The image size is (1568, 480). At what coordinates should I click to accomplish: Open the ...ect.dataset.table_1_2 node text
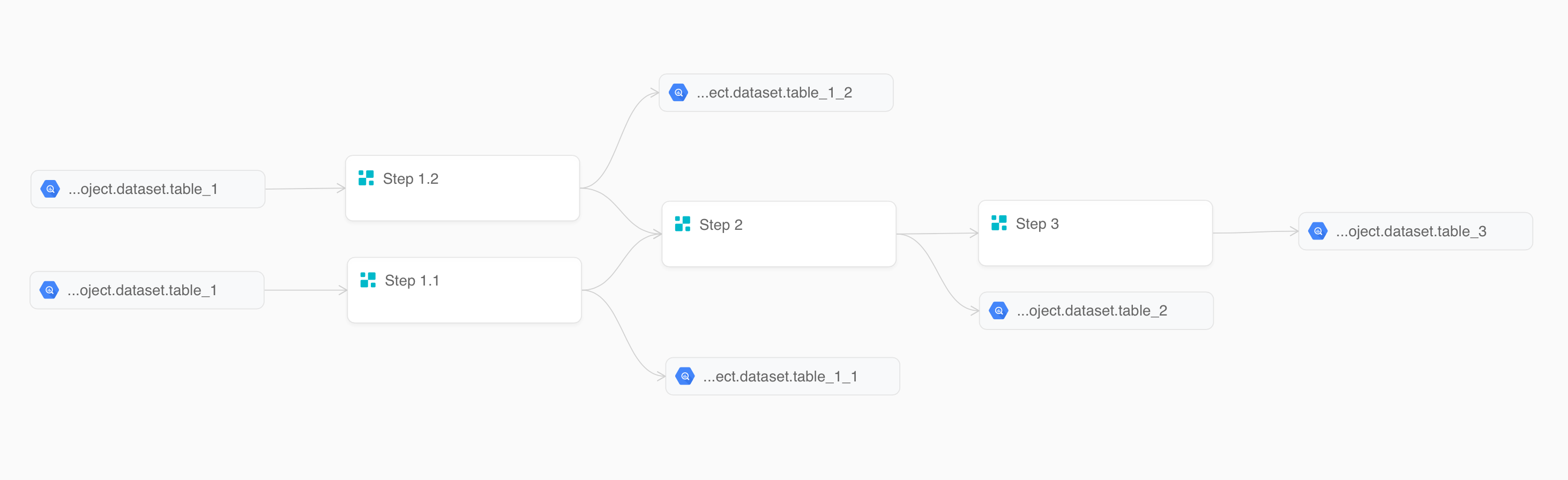774,93
